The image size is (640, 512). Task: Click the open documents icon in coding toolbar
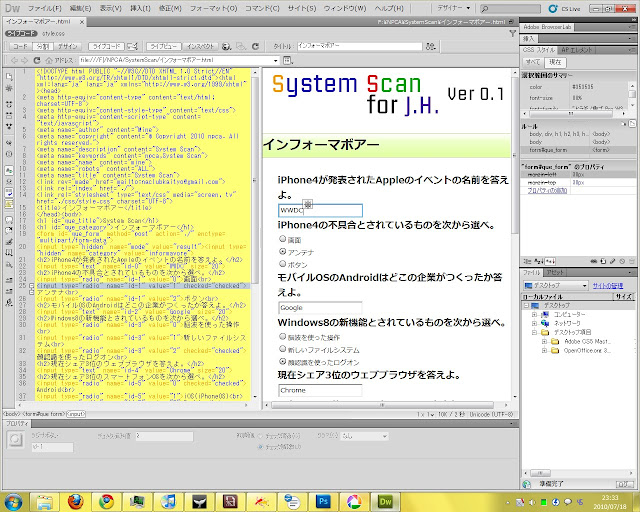click(9, 77)
